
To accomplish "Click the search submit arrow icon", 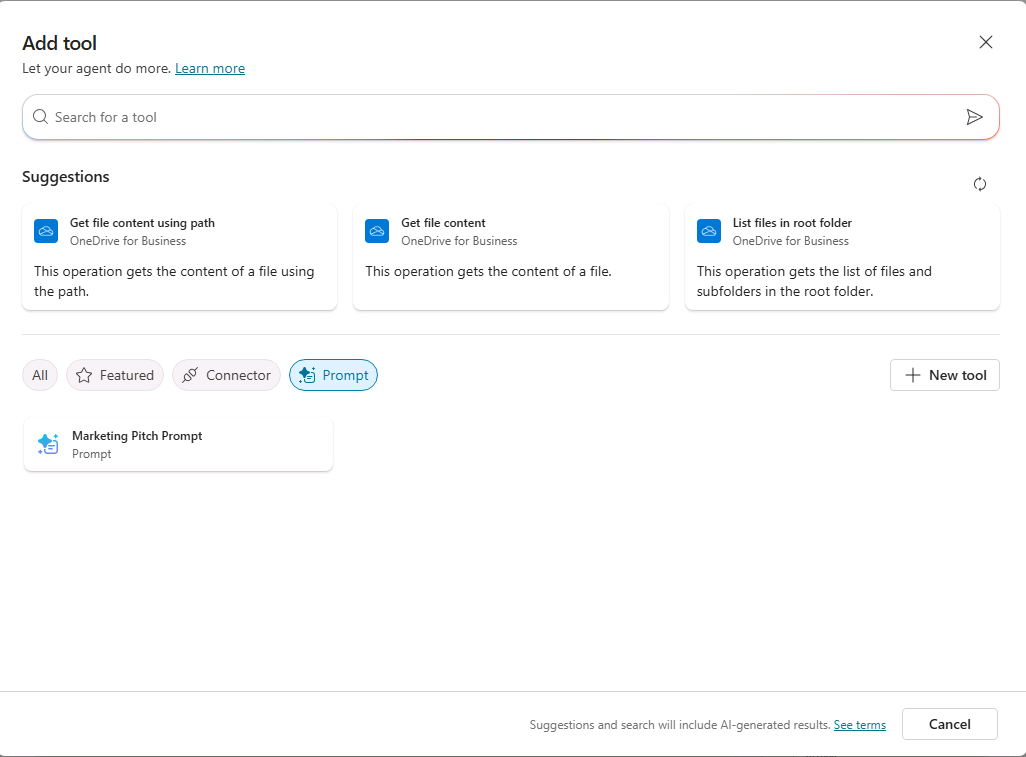I will pos(975,116).
